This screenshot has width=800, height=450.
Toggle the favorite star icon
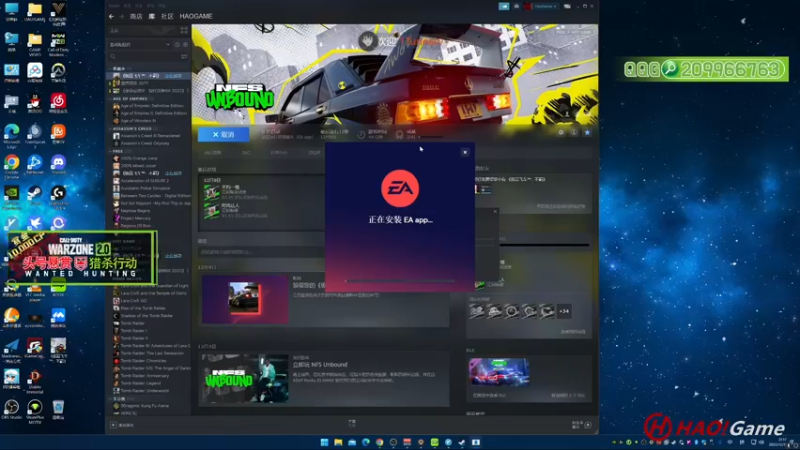(x=587, y=132)
